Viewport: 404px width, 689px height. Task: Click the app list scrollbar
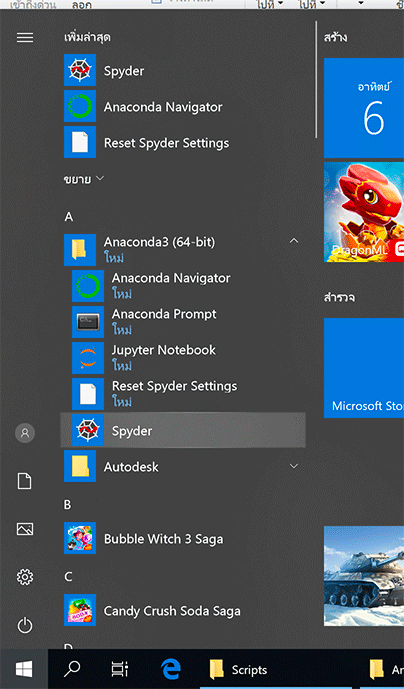tap(316, 79)
